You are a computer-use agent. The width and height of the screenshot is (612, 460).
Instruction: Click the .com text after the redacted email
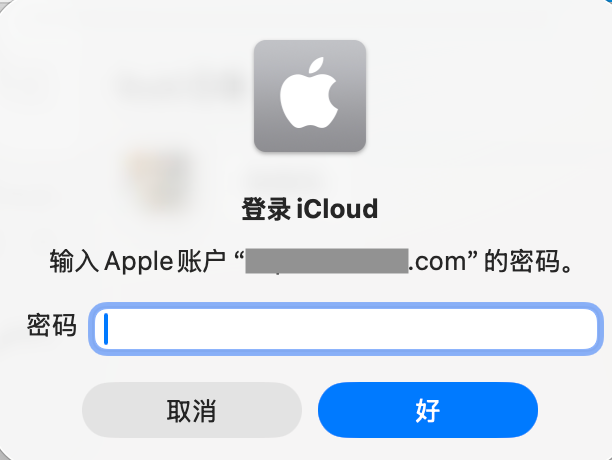tap(437, 261)
